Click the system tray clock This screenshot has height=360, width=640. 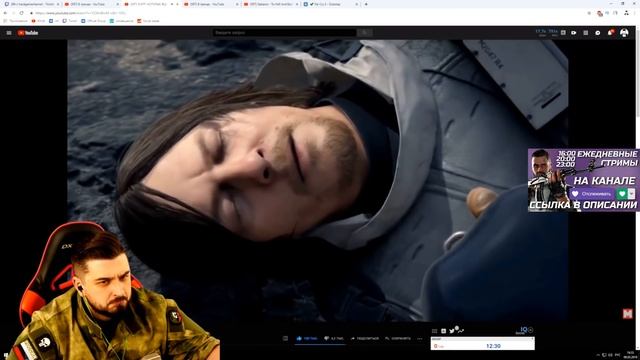pos(630,354)
